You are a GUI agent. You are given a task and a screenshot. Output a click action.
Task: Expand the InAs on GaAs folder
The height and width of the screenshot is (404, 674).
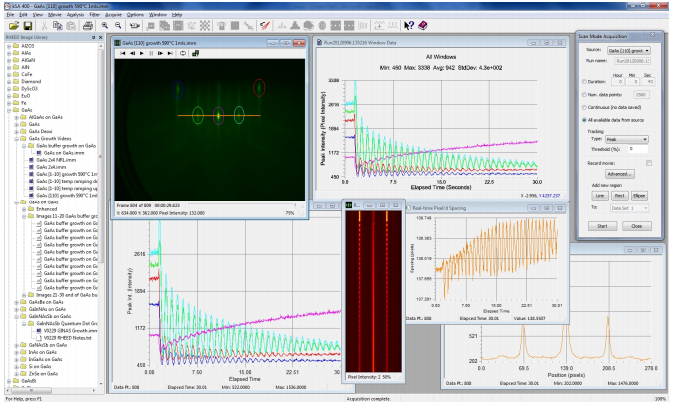tap(17, 352)
